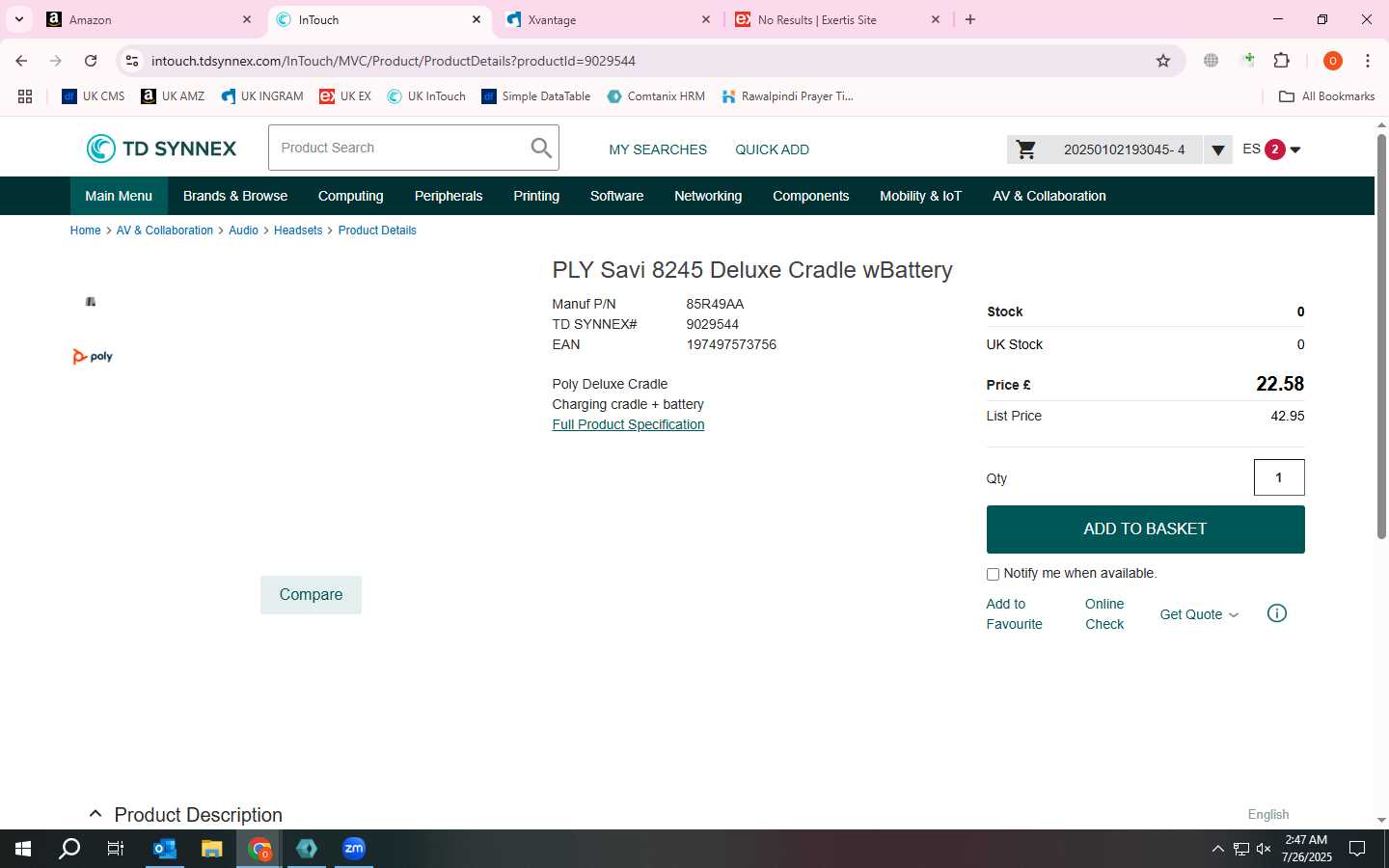Switch to the Exertis Site browser tab
Screen dimensions: 1389x868
[838, 19]
